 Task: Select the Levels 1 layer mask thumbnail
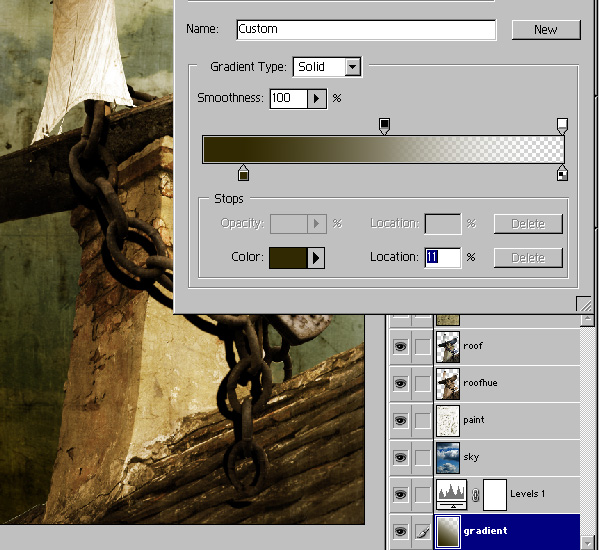pos(495,495)
